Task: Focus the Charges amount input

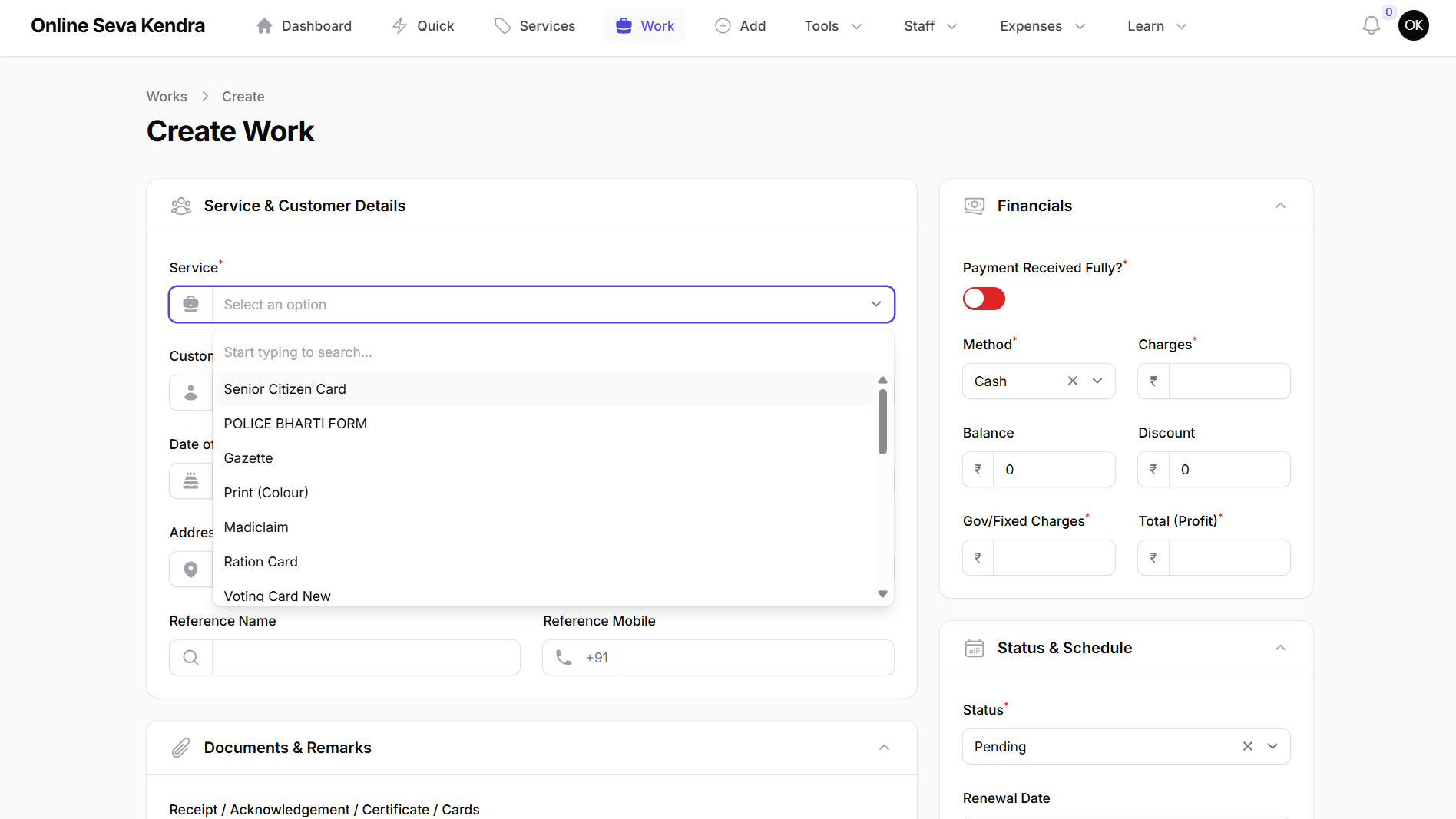Action: pyautogui.click(x=1229, y=381)
